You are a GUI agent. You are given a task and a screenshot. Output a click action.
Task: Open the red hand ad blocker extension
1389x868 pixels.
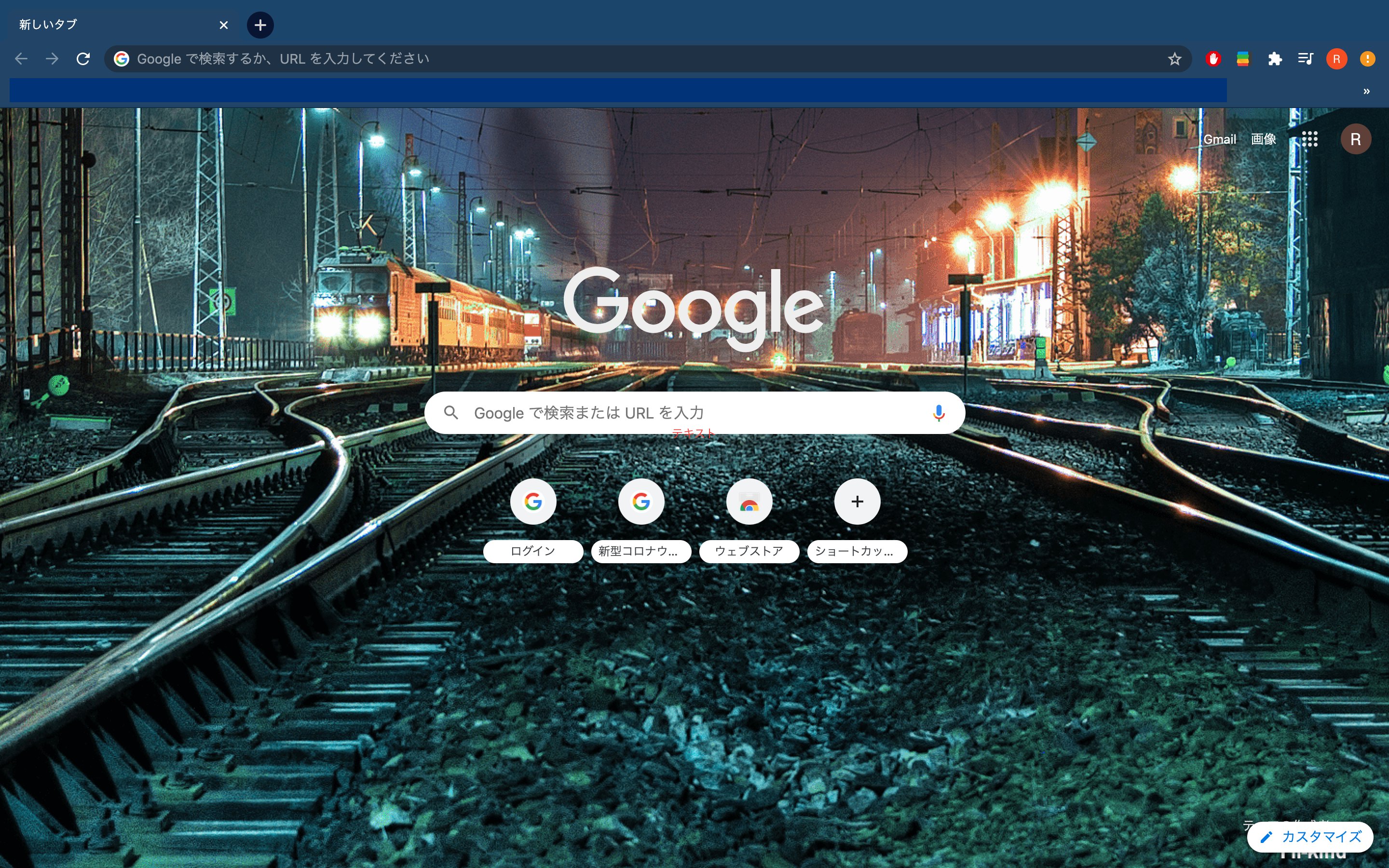(1213, 58)
